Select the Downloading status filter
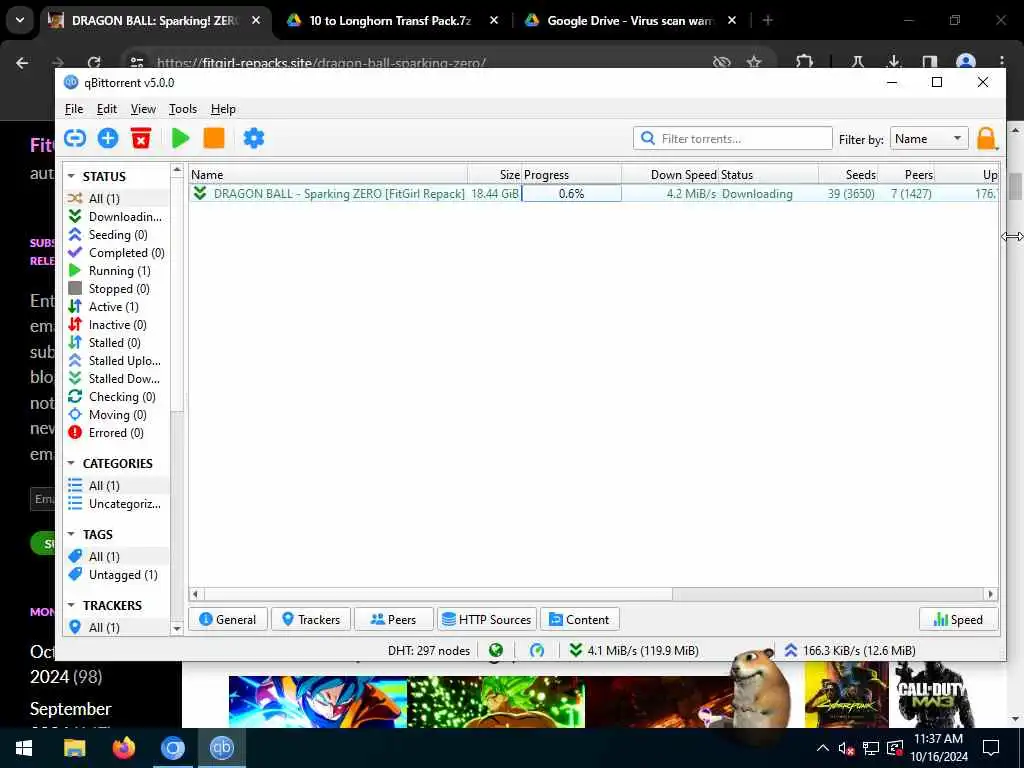Image resolution: width=1024 pixels, height=768 pixels. [x=116, y=216]
